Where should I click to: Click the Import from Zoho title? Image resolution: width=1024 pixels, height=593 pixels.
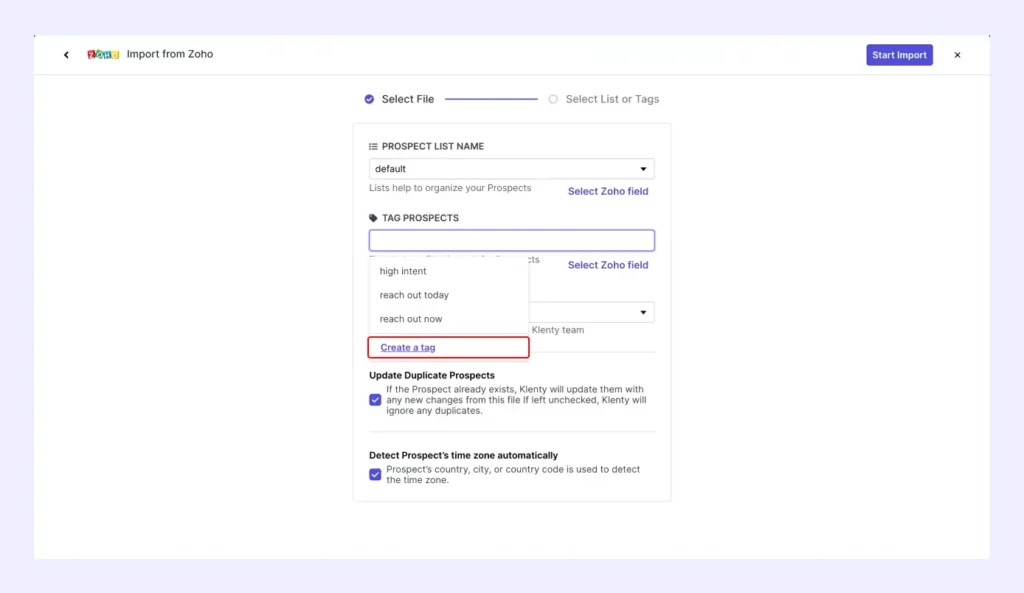pyautogui.click(x=170, y=54)
